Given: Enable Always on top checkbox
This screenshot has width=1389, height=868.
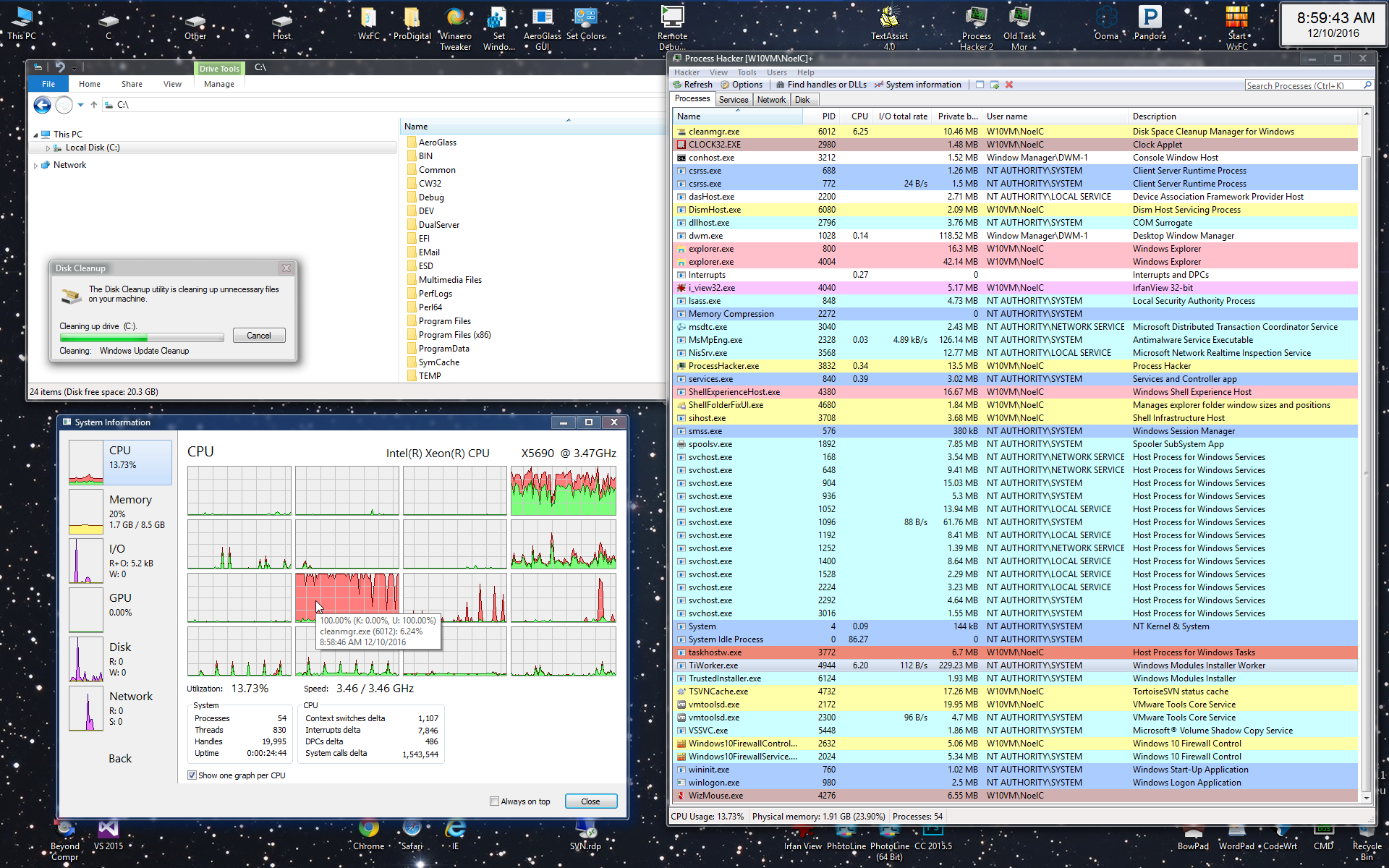Looking at the screenshot, I should pyautogui.click(x=494, y=801).
